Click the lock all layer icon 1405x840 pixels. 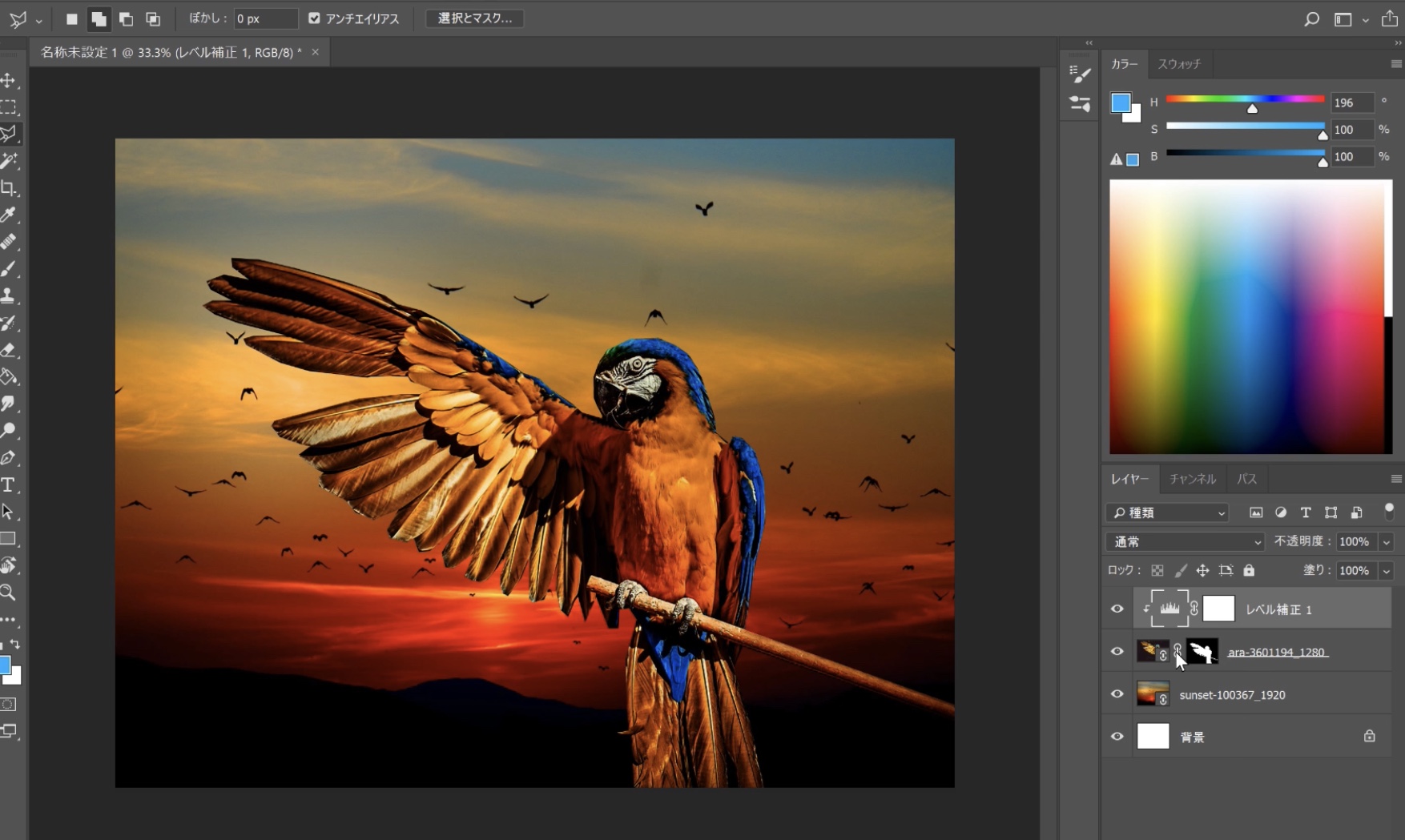(x=1249, y=570)
